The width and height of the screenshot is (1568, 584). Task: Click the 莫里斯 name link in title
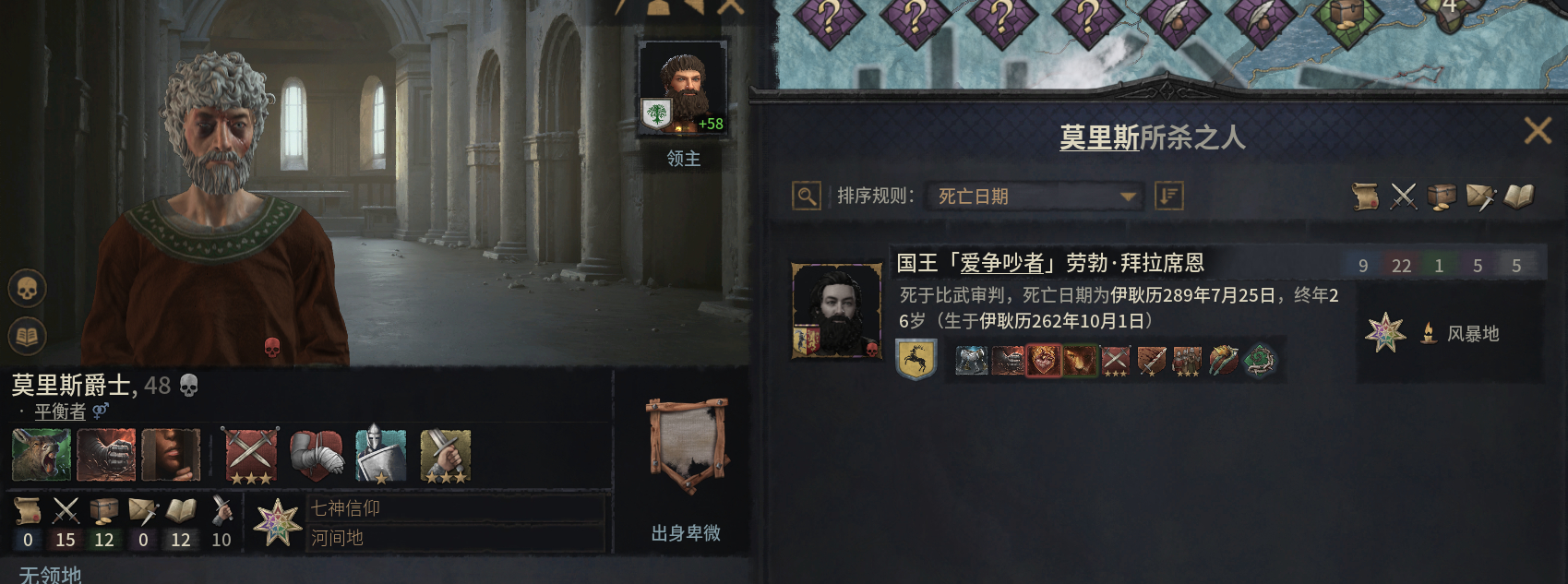1099,137
